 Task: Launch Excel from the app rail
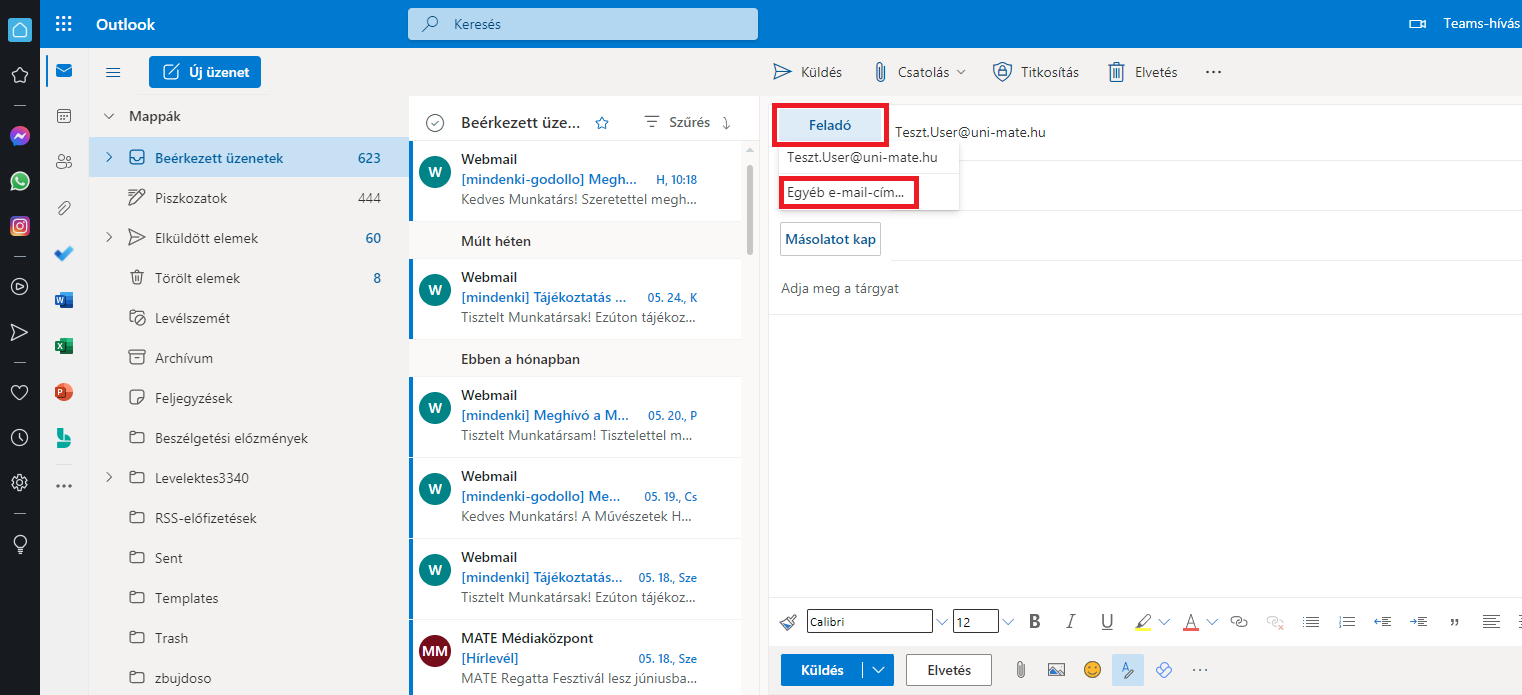[x=64, y=346]
